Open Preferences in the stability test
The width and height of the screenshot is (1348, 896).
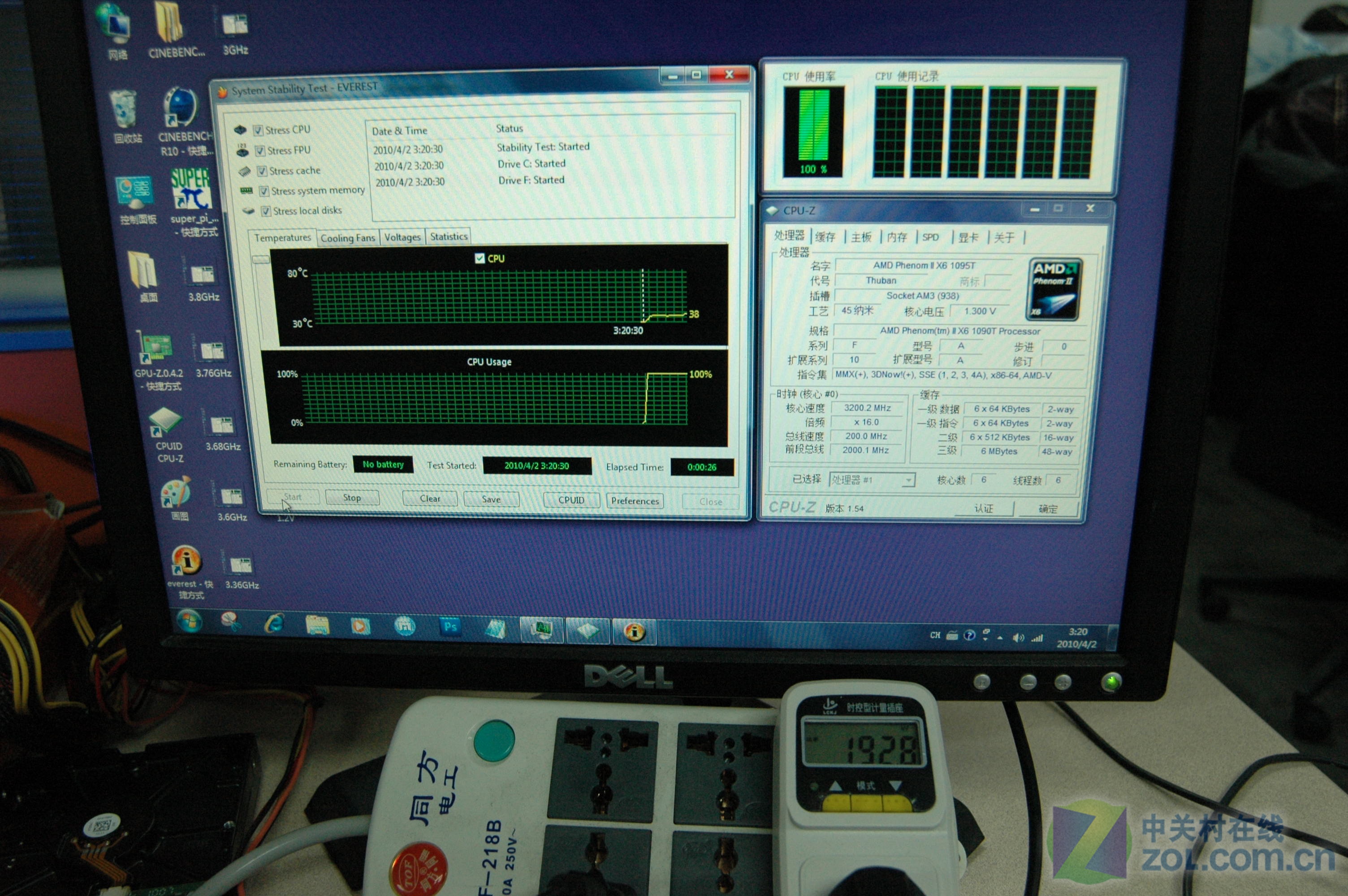point(635,500)
